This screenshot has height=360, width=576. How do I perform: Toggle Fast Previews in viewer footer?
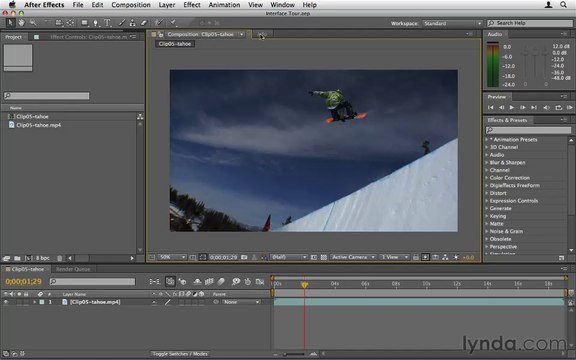(425, 258)
